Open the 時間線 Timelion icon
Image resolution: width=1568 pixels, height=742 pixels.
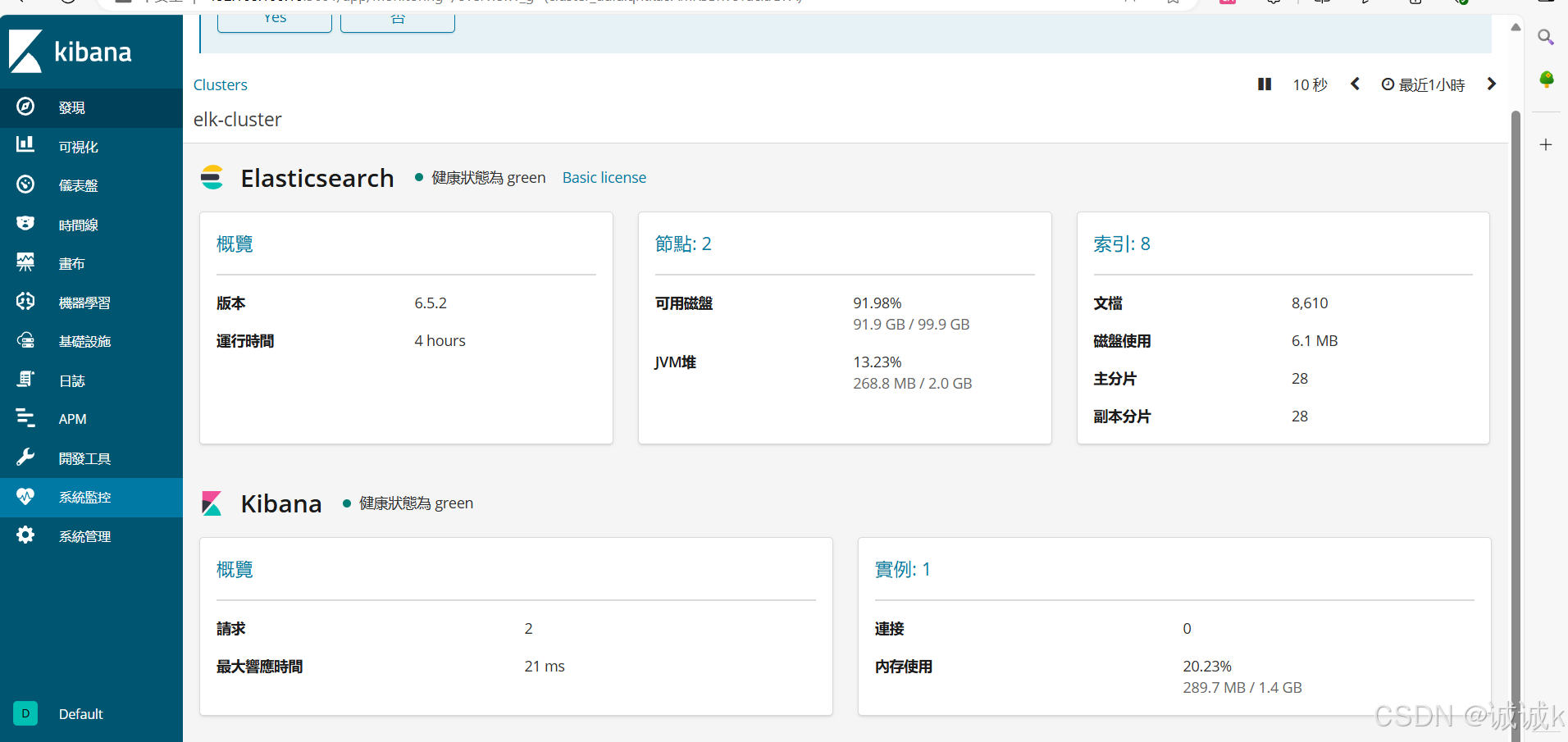(x=25, y=223)
